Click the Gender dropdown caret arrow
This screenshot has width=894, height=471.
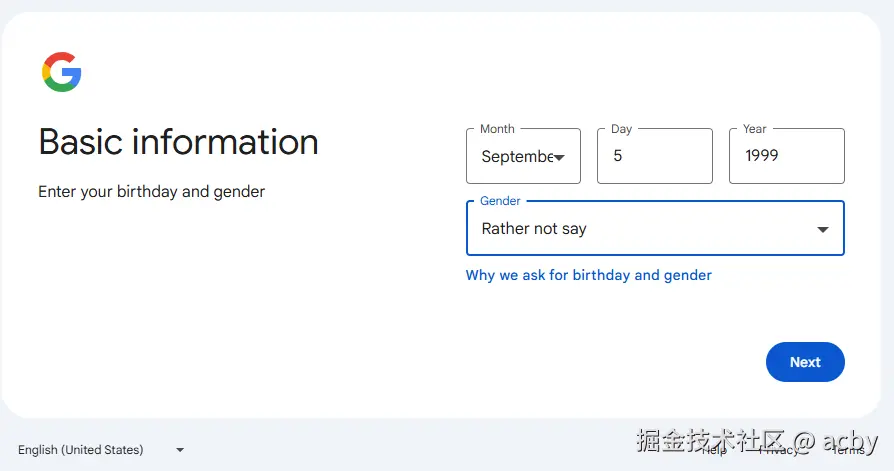click(x=823, y=229)
